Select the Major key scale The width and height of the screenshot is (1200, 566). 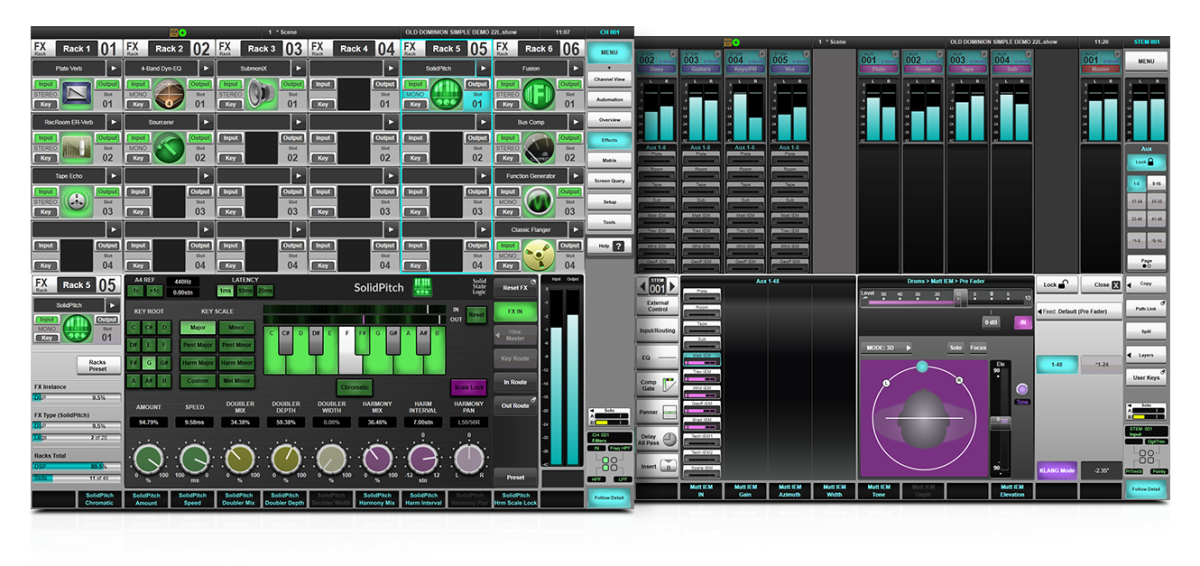pos(198,327)
